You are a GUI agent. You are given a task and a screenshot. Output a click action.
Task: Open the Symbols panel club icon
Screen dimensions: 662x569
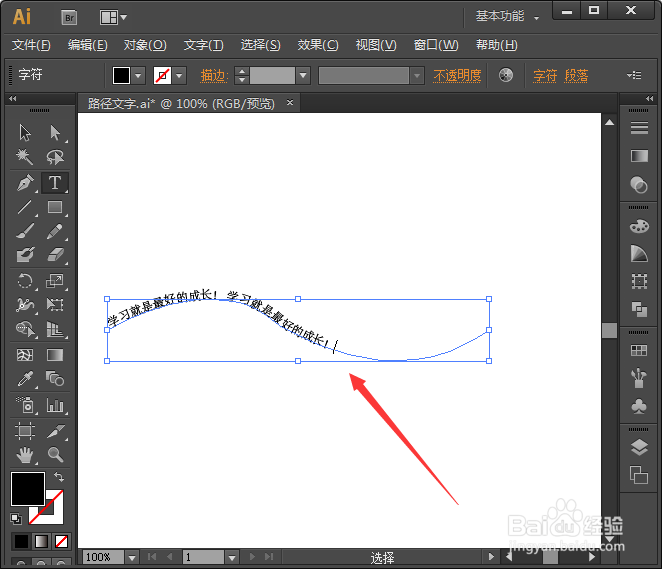pos(639,406)
